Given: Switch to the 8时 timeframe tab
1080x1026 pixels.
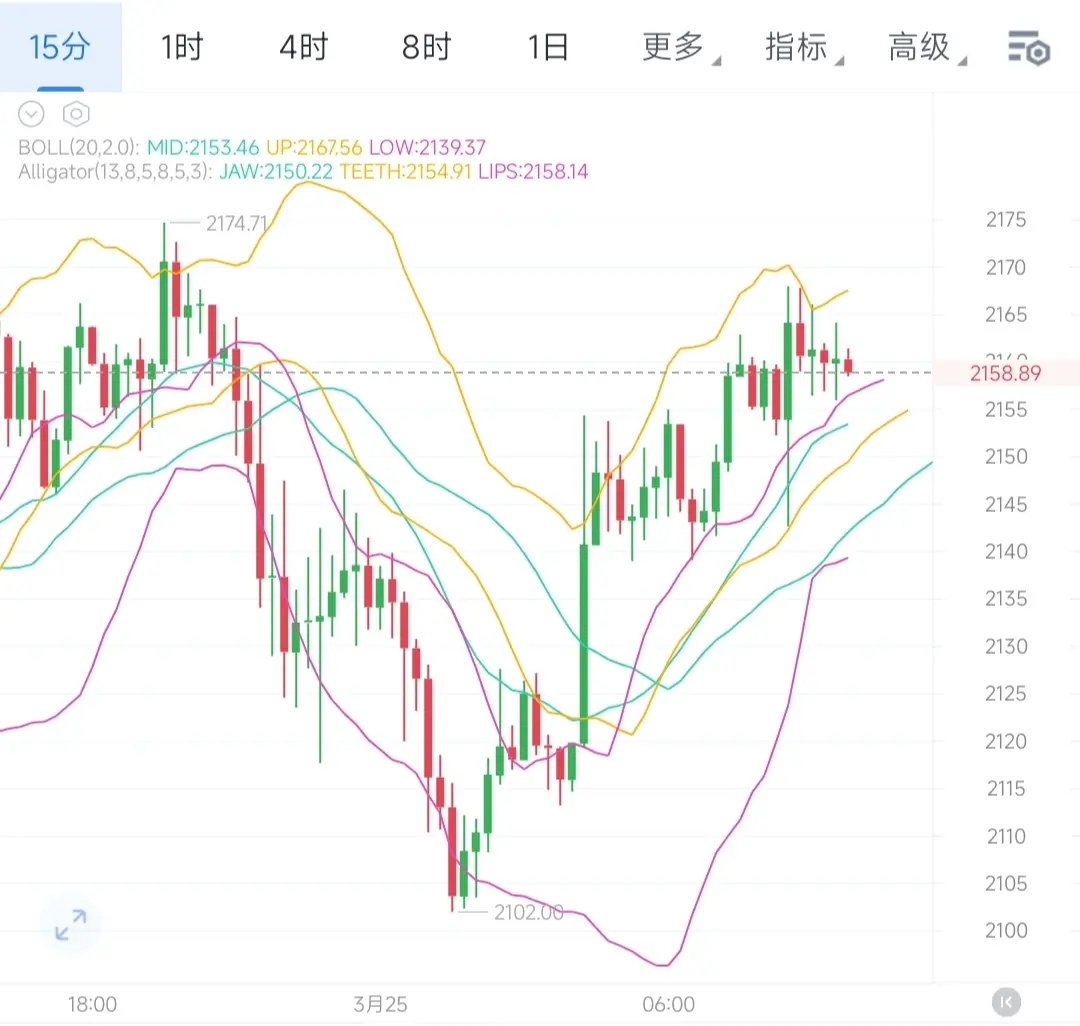Looking at the screenshot, I should coord(427,47).
